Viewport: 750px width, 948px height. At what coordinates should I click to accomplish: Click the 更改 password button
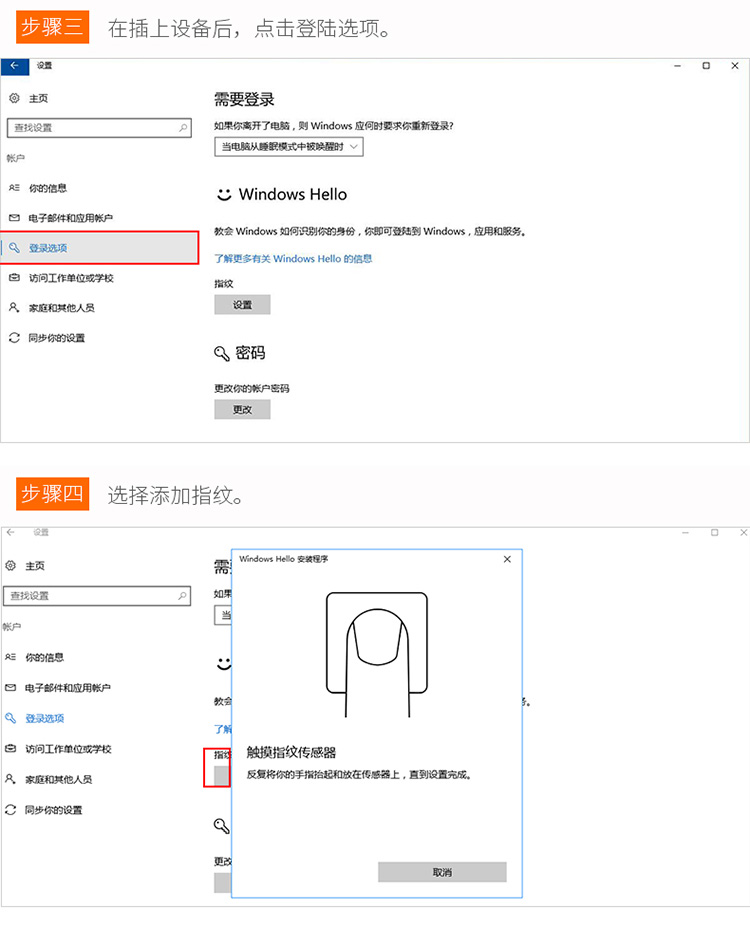pos(242,409)
